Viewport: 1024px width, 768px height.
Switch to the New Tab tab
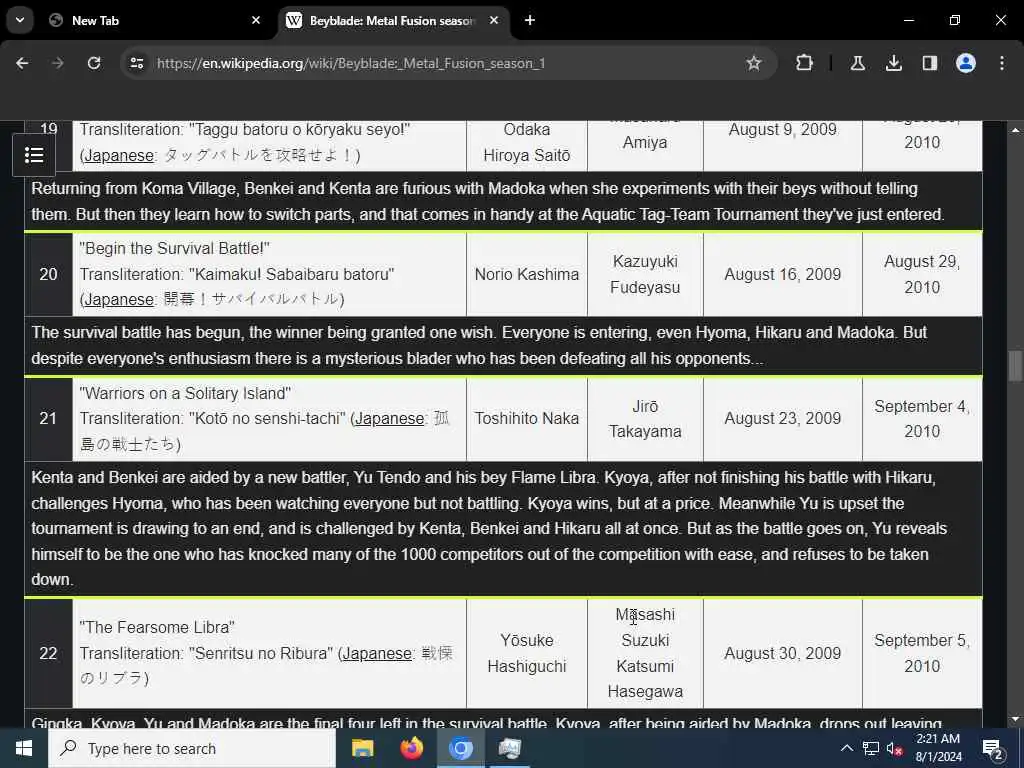coord(155,20)
